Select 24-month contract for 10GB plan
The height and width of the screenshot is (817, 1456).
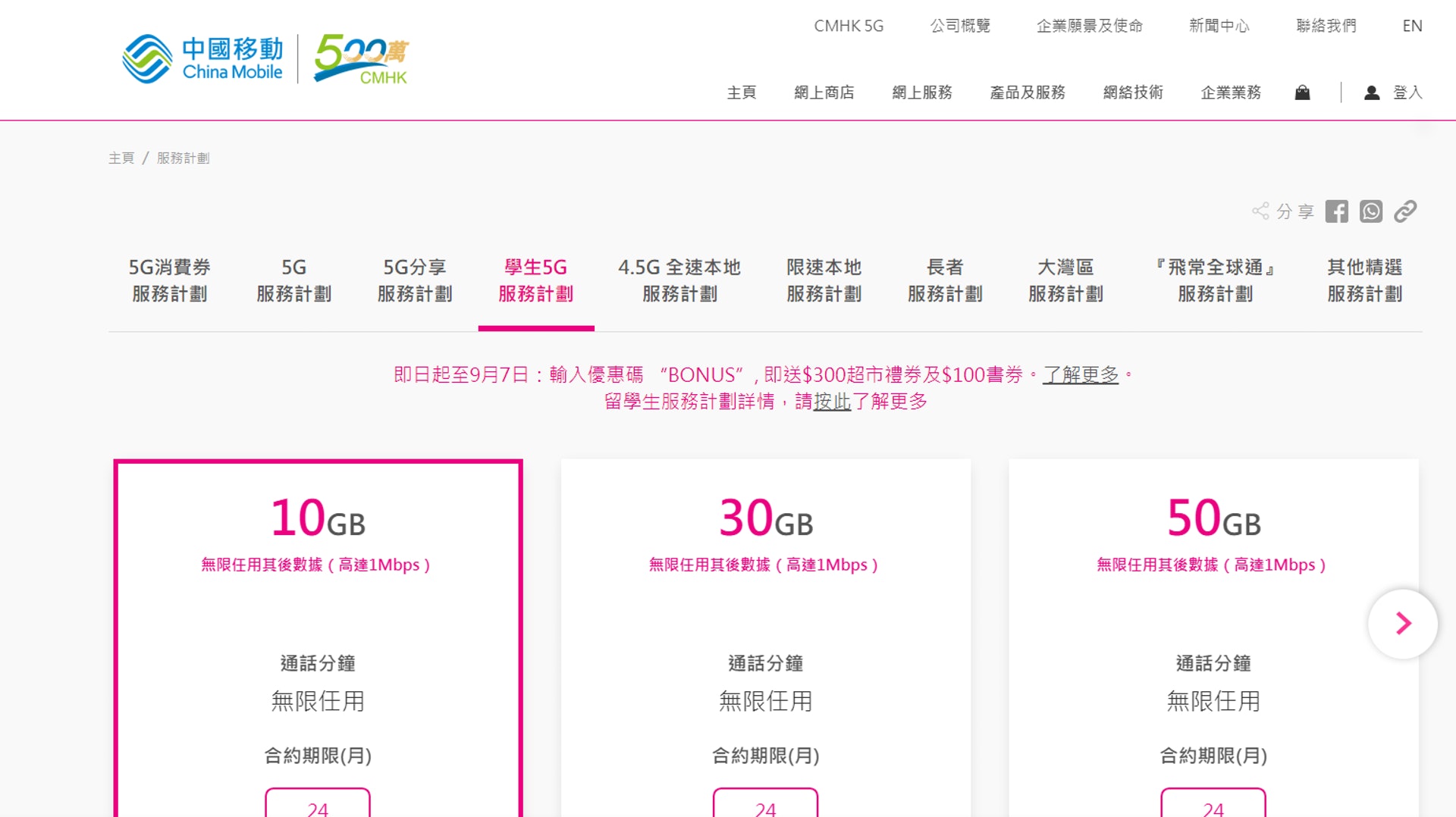click(318, 805)
